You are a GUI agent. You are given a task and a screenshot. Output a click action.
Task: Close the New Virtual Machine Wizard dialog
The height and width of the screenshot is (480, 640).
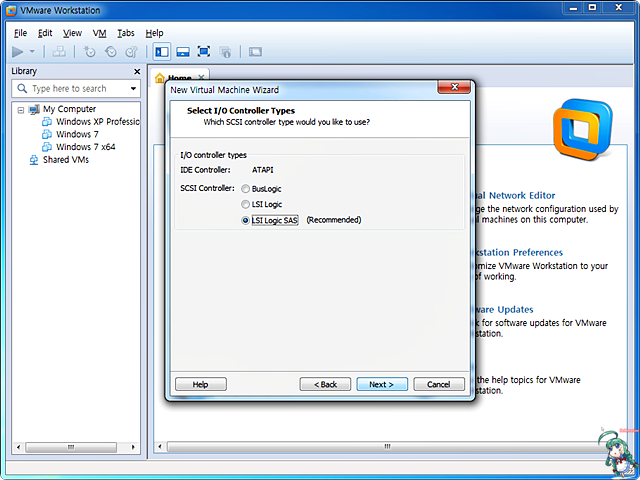(454, 87)
